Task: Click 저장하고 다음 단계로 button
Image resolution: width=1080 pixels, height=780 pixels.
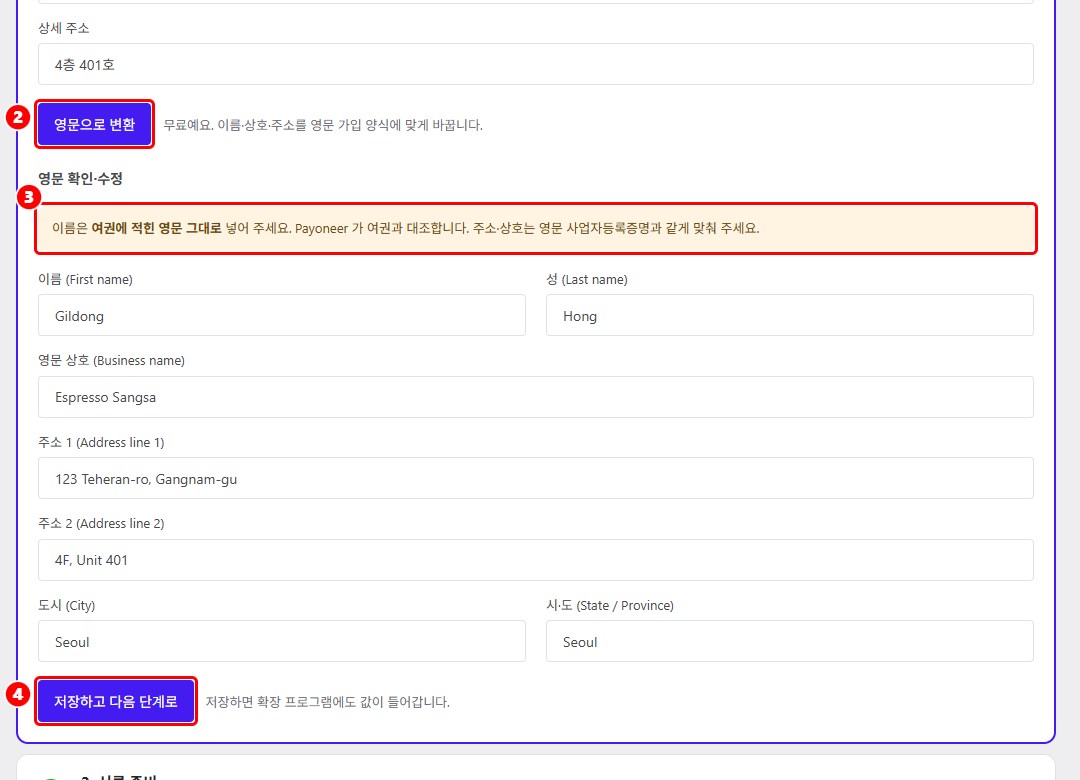Action: 116,701
